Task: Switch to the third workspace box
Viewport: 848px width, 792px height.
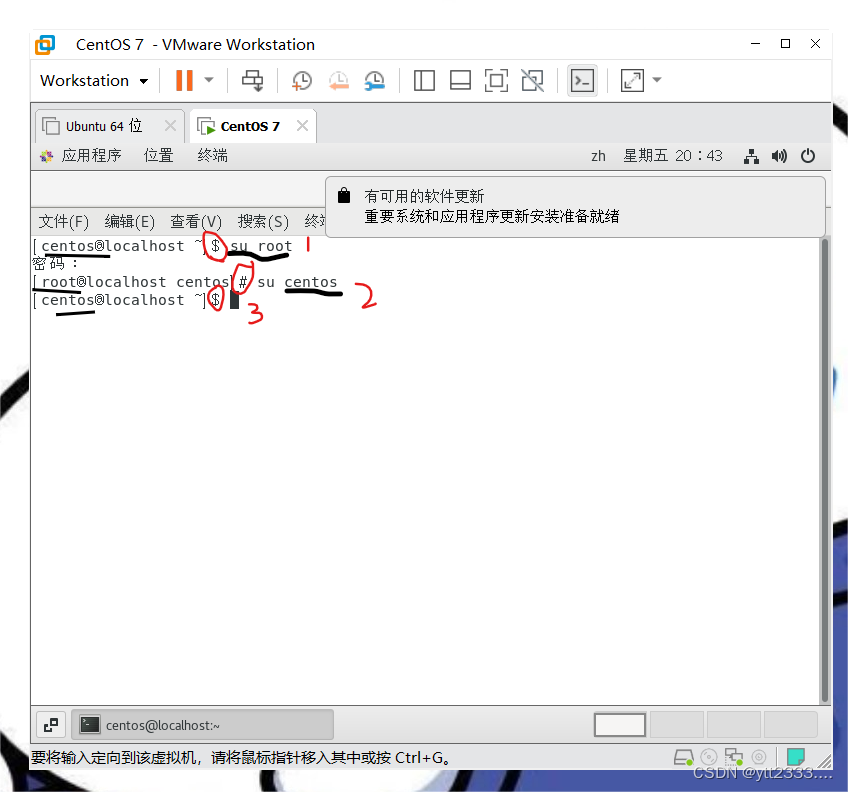Action: (734, 725)
